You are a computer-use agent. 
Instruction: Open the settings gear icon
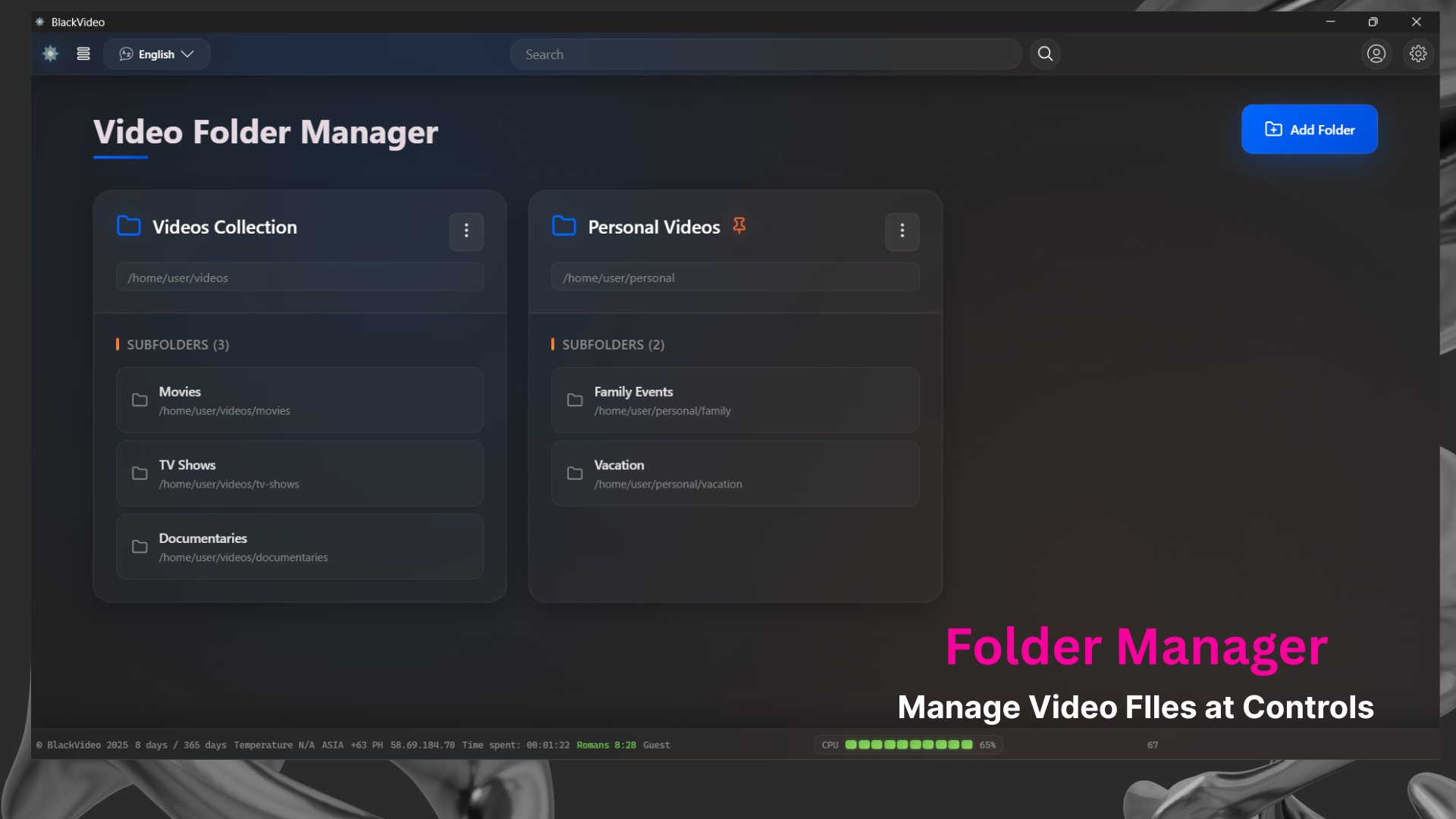pos(1419,54)
